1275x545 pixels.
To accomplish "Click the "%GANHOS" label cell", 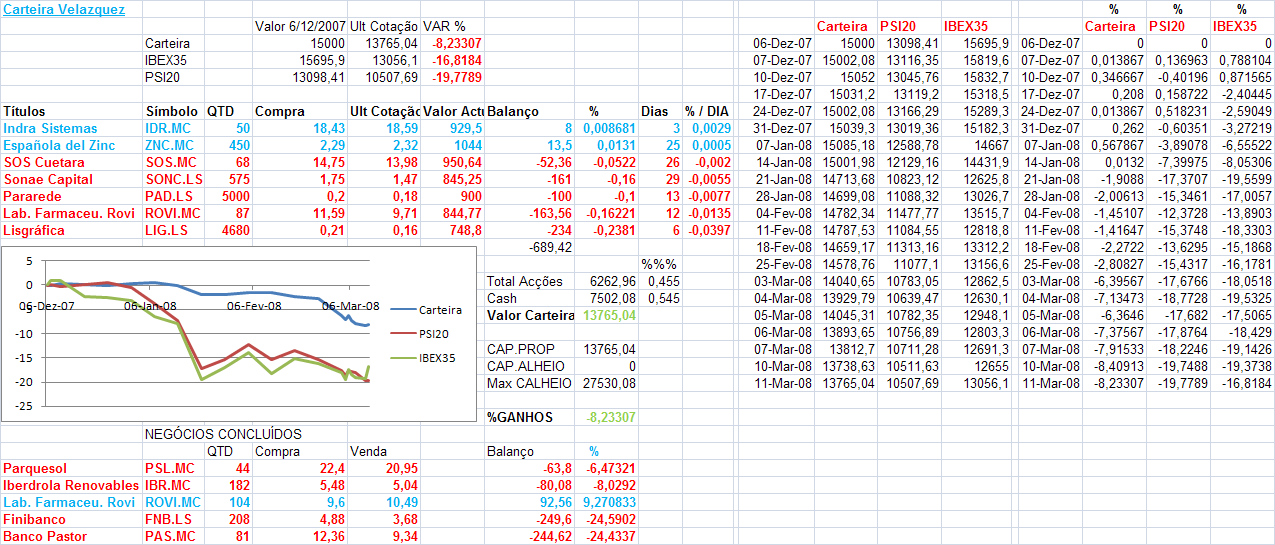I will pyautogui.click(x=520, y=417).
